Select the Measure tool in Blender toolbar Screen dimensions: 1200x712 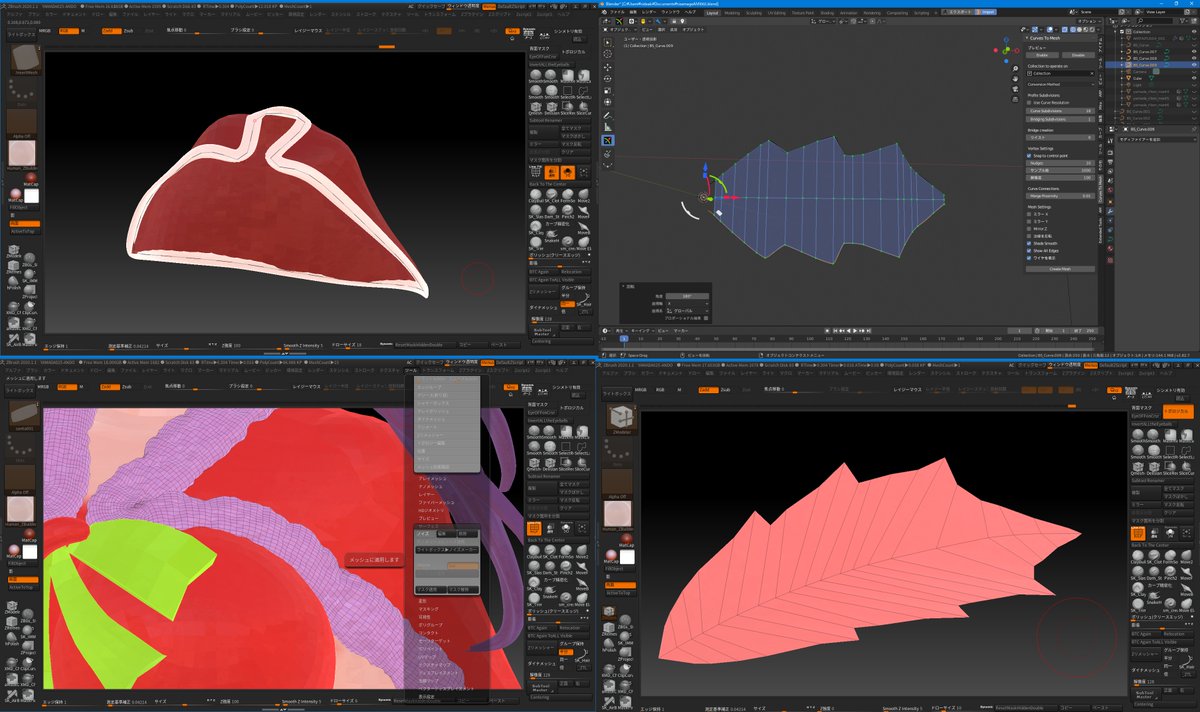click(608, 127)
